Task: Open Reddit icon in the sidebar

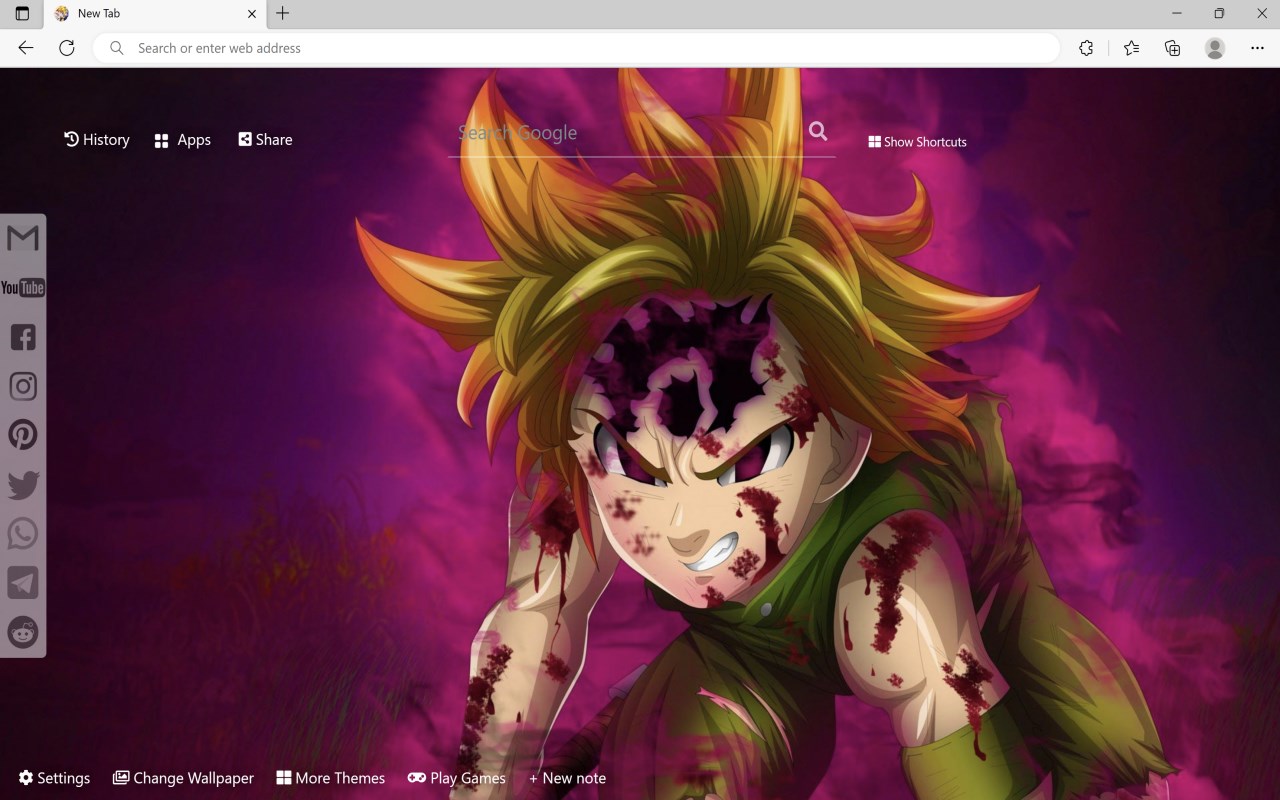Action: (x=23, y=632)
